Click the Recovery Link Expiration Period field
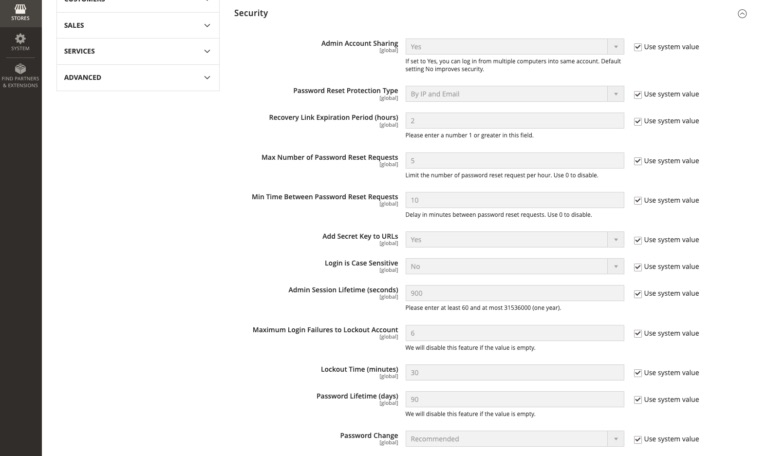 (x=514, y=121)
